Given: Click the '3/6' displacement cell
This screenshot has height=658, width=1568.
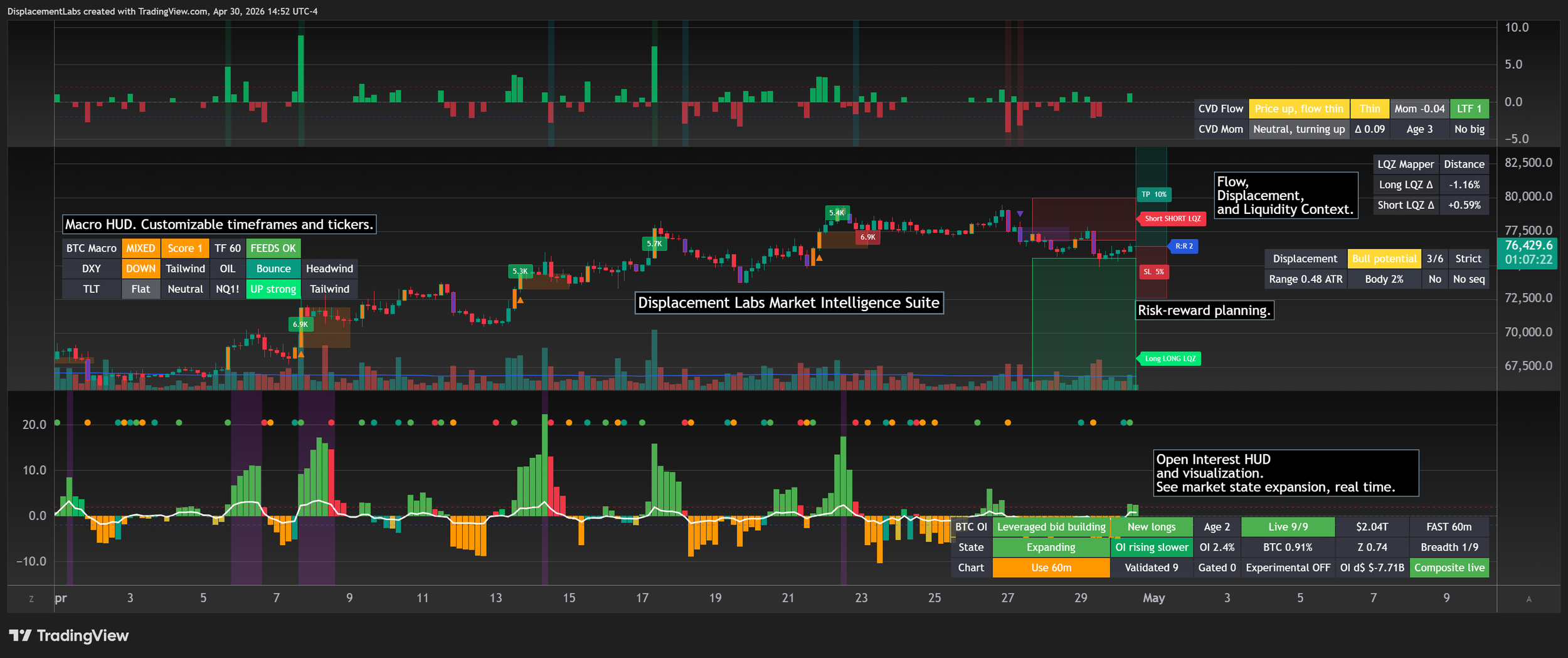Looking at the screenshot, I should (1434, 259).
